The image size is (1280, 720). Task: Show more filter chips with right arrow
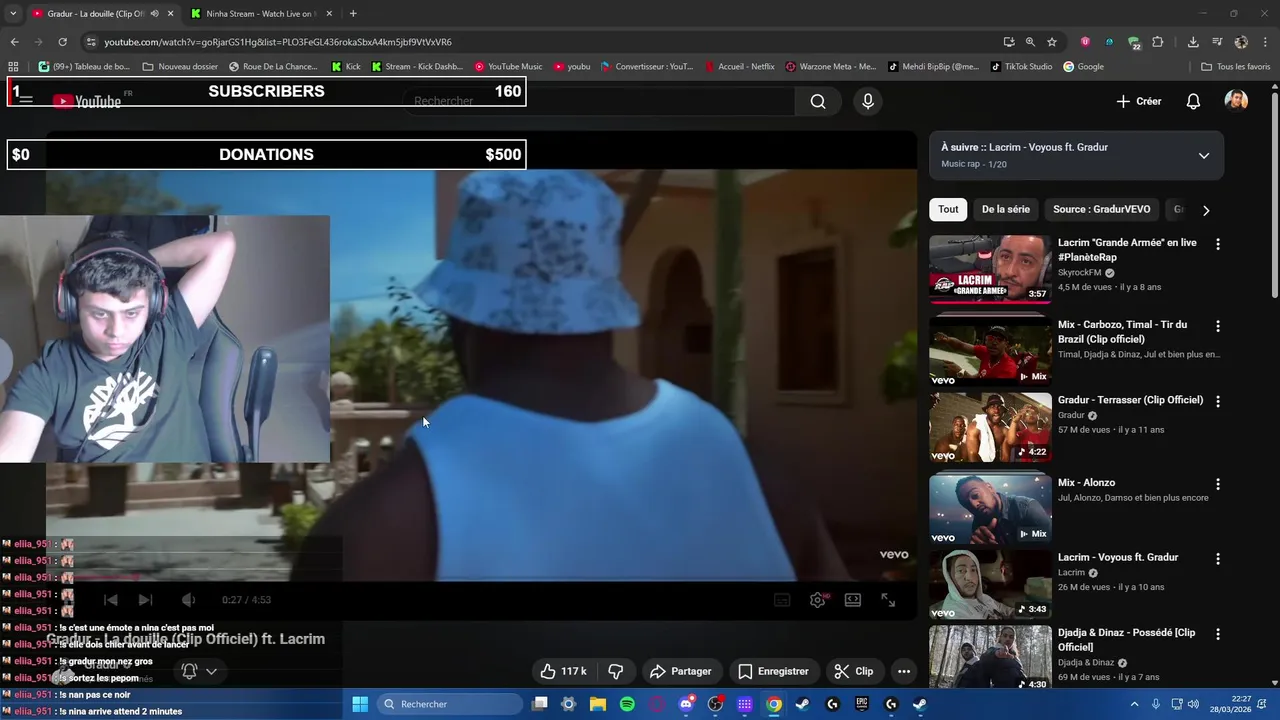(x=1206, y=210)
